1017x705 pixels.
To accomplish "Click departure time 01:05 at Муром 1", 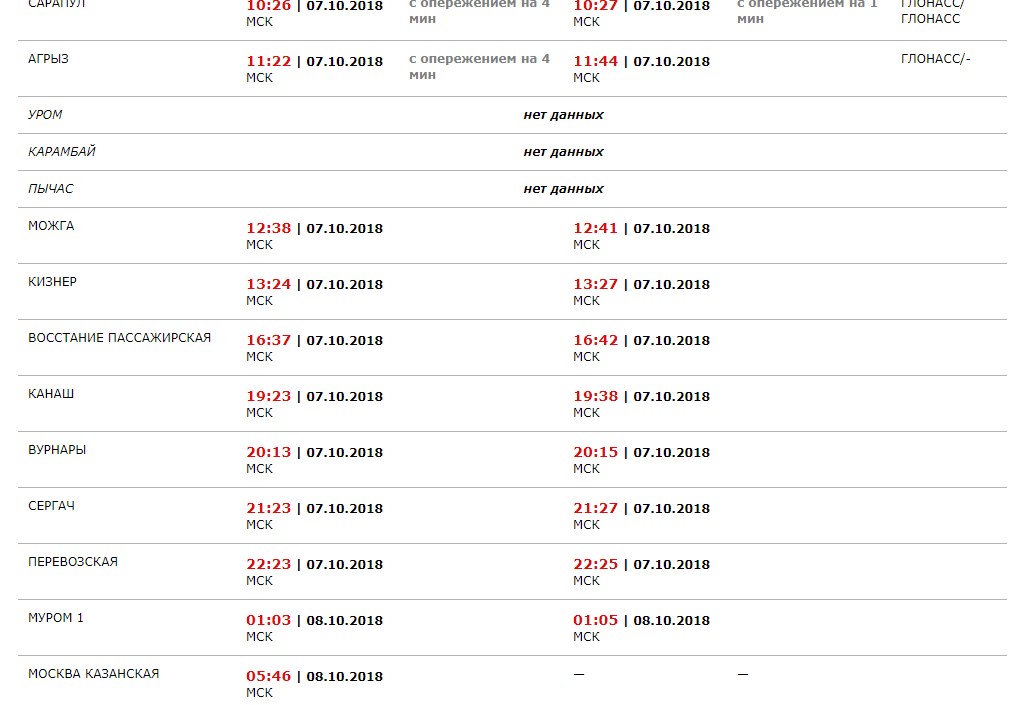I will tap(595, 620).
